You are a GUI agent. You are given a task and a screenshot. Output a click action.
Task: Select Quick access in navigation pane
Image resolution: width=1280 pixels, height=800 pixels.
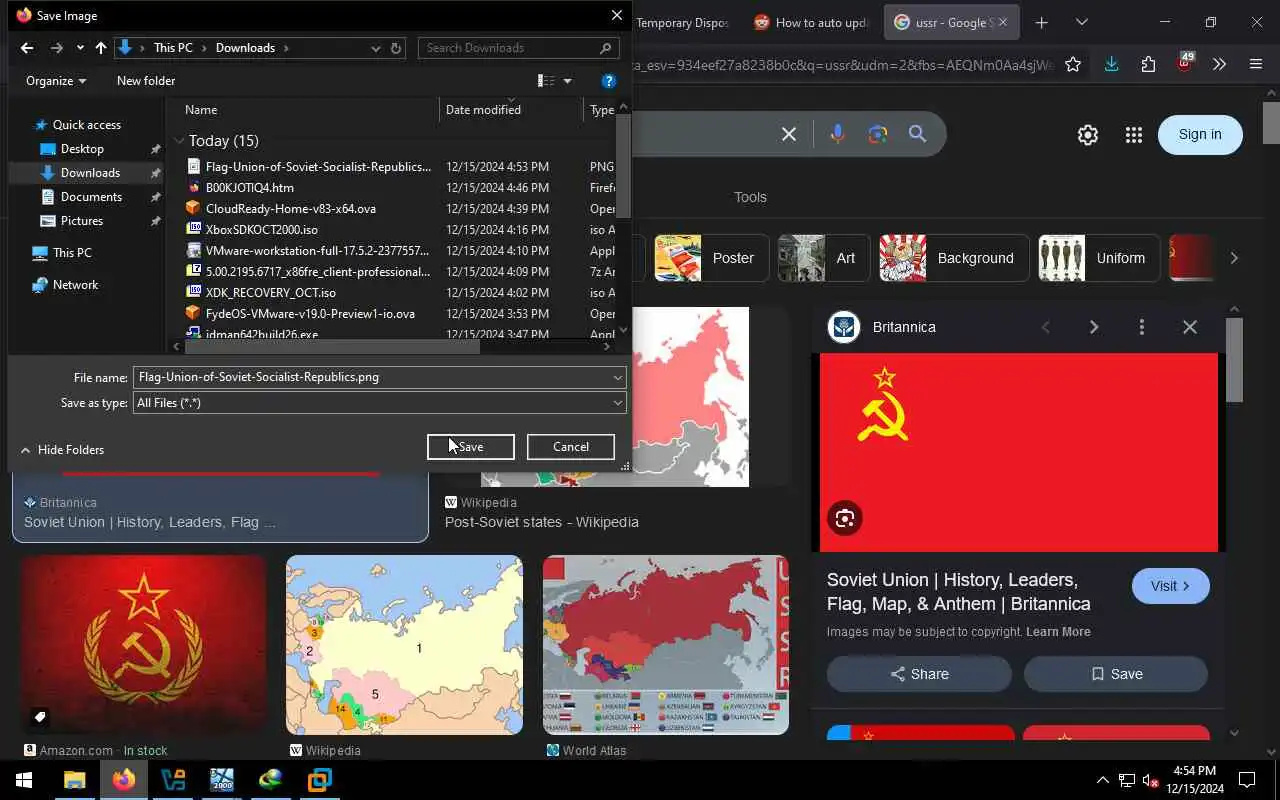tap(86, 125)
